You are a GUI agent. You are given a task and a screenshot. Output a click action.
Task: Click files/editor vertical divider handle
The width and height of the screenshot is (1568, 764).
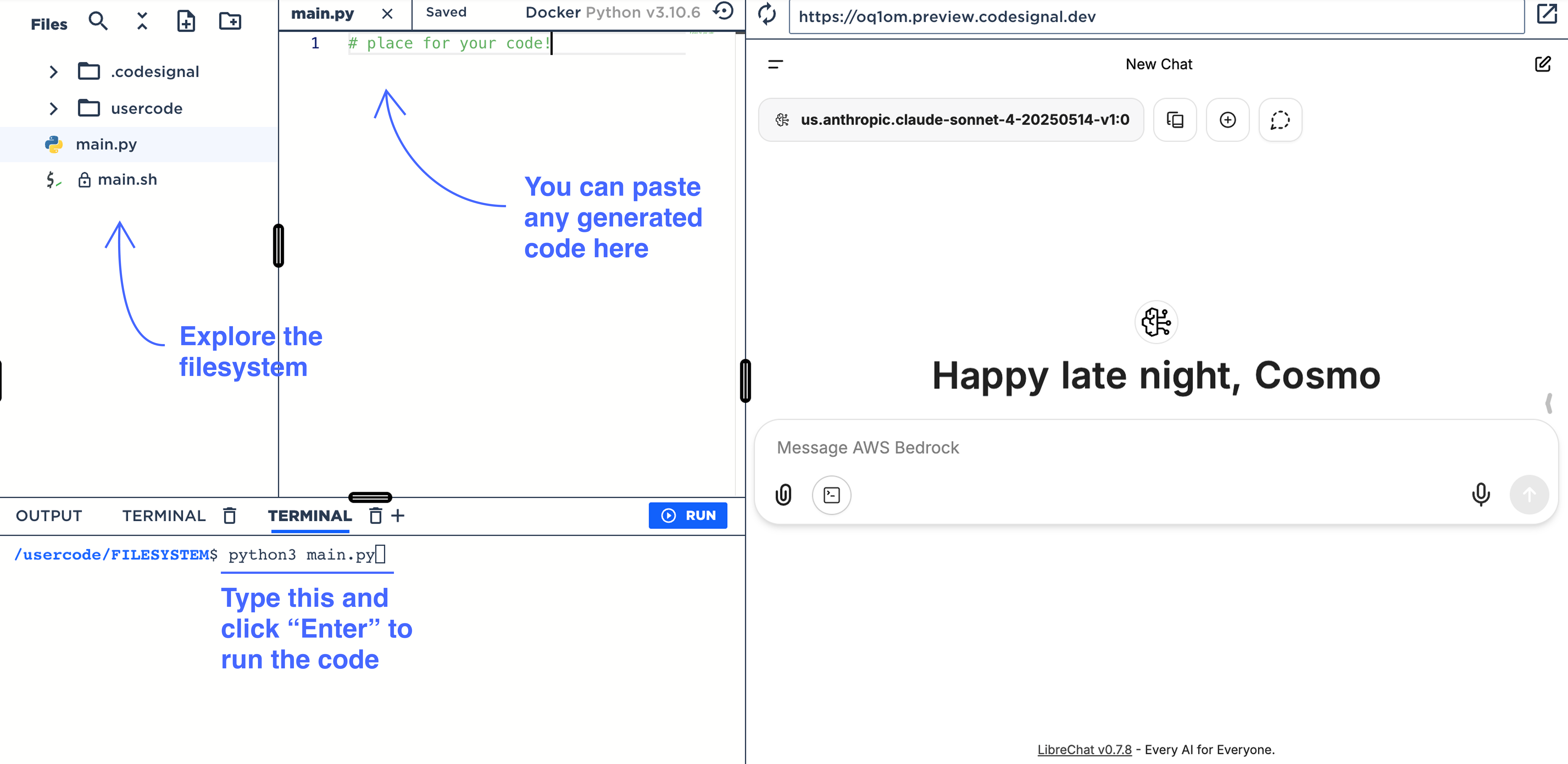[278, 245]
